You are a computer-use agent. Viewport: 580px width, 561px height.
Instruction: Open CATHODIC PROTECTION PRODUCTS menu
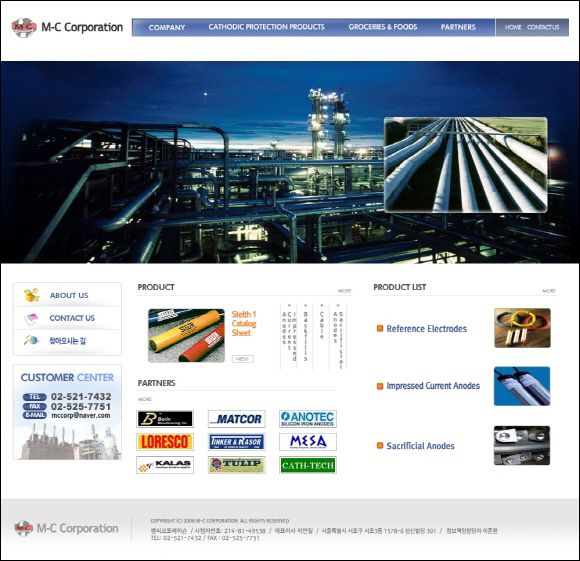266,27
